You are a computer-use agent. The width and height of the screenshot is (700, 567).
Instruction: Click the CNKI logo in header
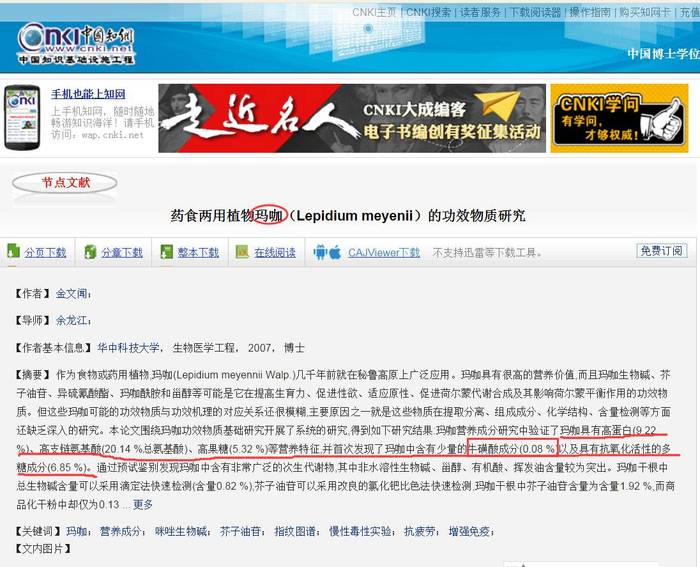[76, 43]
